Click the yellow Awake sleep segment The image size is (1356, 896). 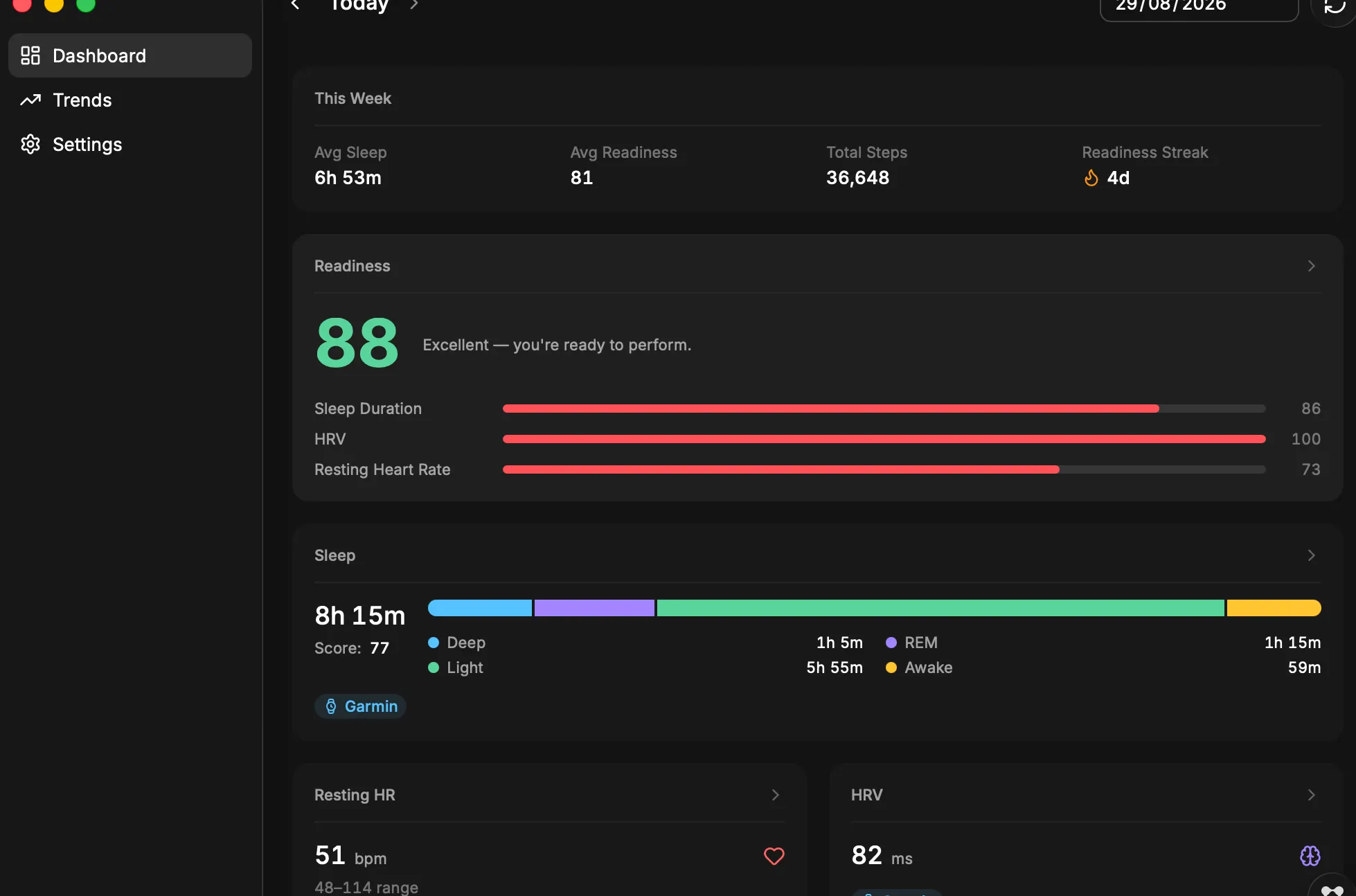pos(1274,608)
